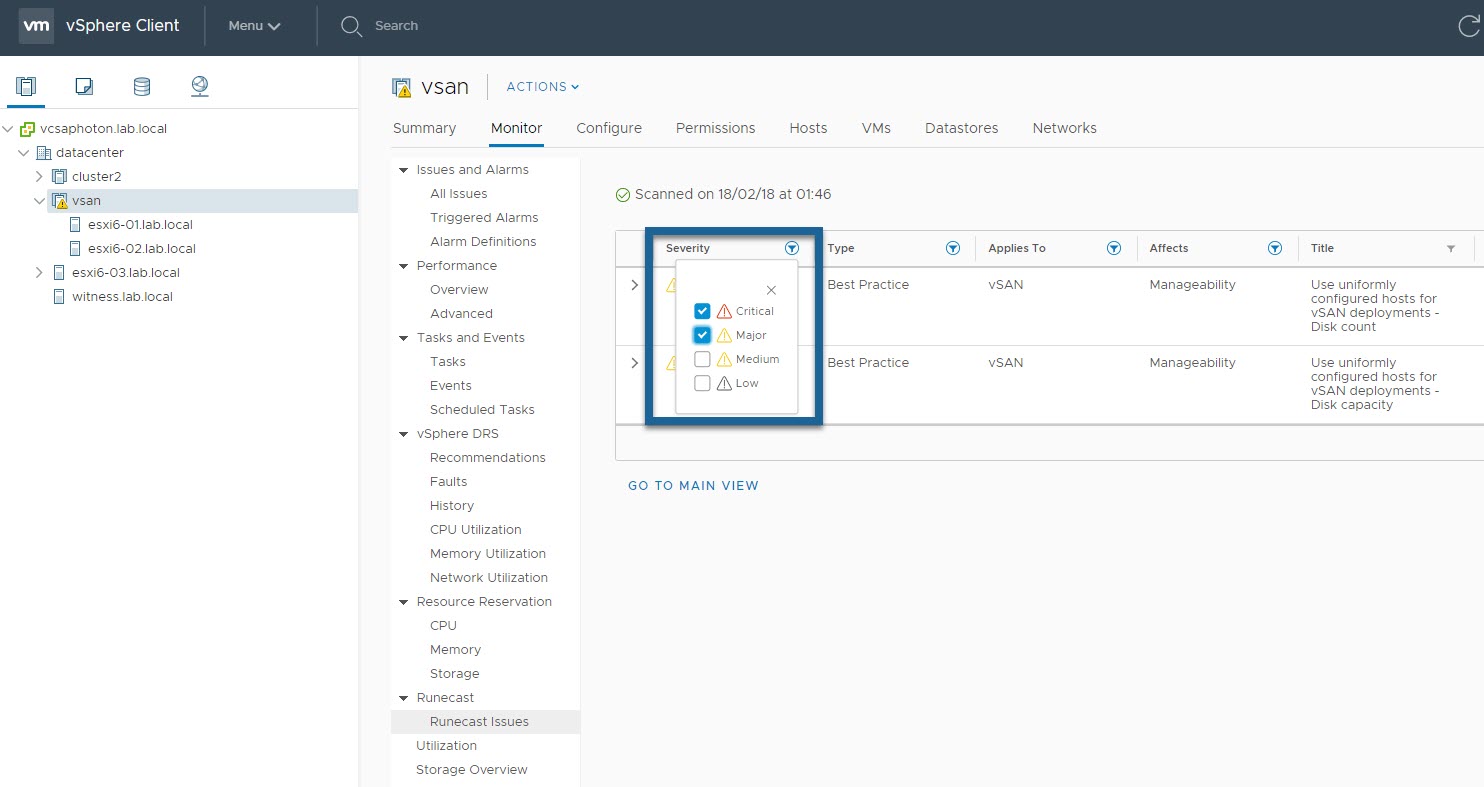Screen dimensions: 1484x787
Task: Select Memory under Resource Reservation
Action: [x=455, y=650]
